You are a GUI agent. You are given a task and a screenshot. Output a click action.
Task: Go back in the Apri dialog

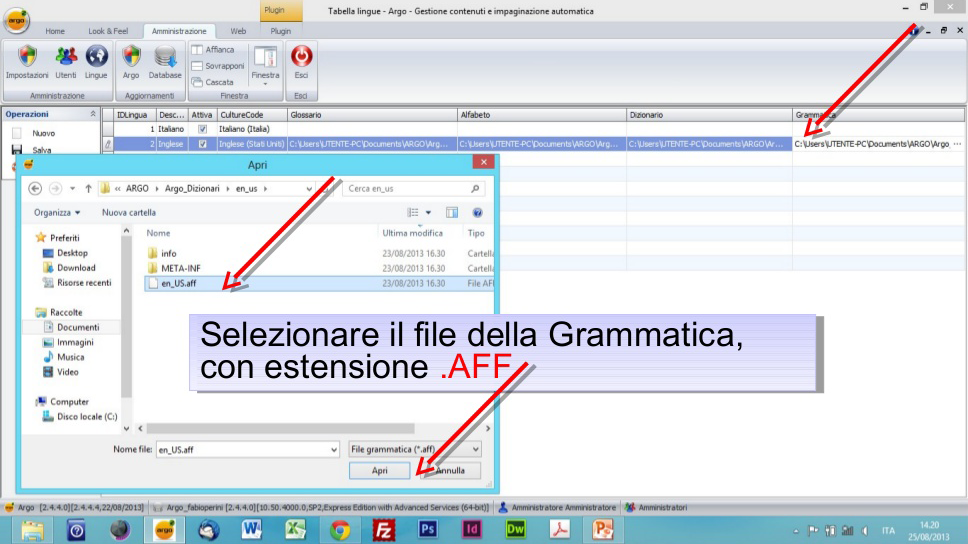35,188
